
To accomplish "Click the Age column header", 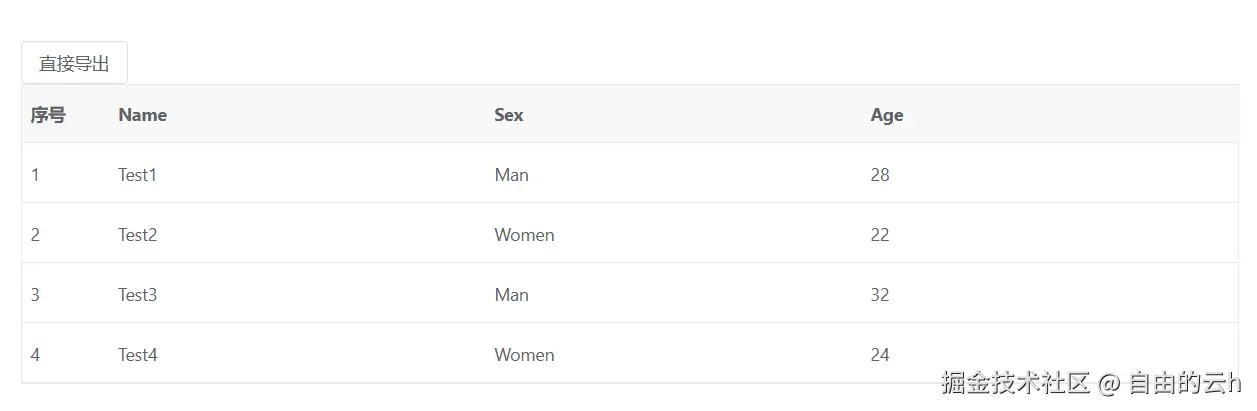I will [x=886, y=115].
